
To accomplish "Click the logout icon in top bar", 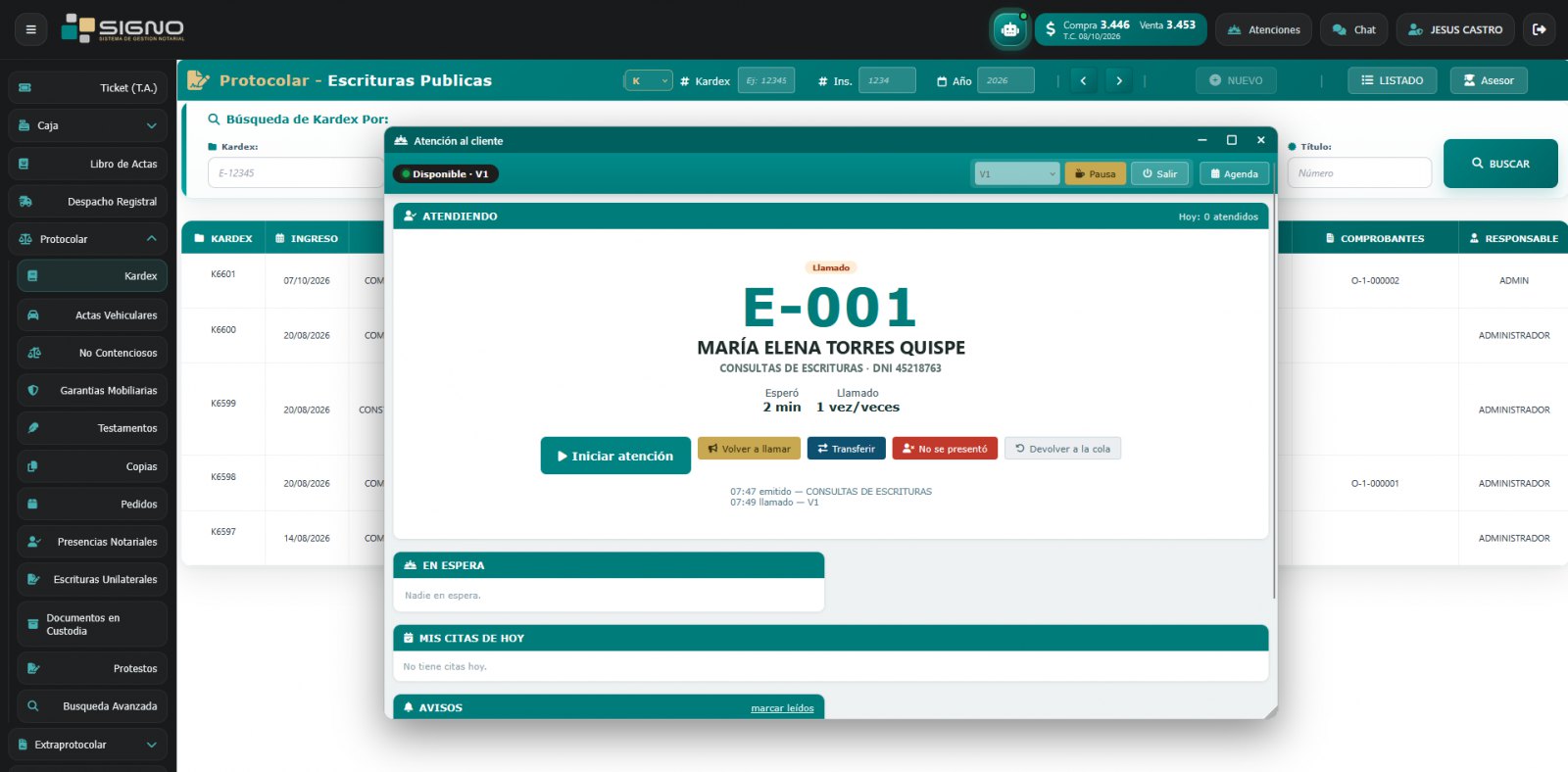I will (x=1540, y=29).
